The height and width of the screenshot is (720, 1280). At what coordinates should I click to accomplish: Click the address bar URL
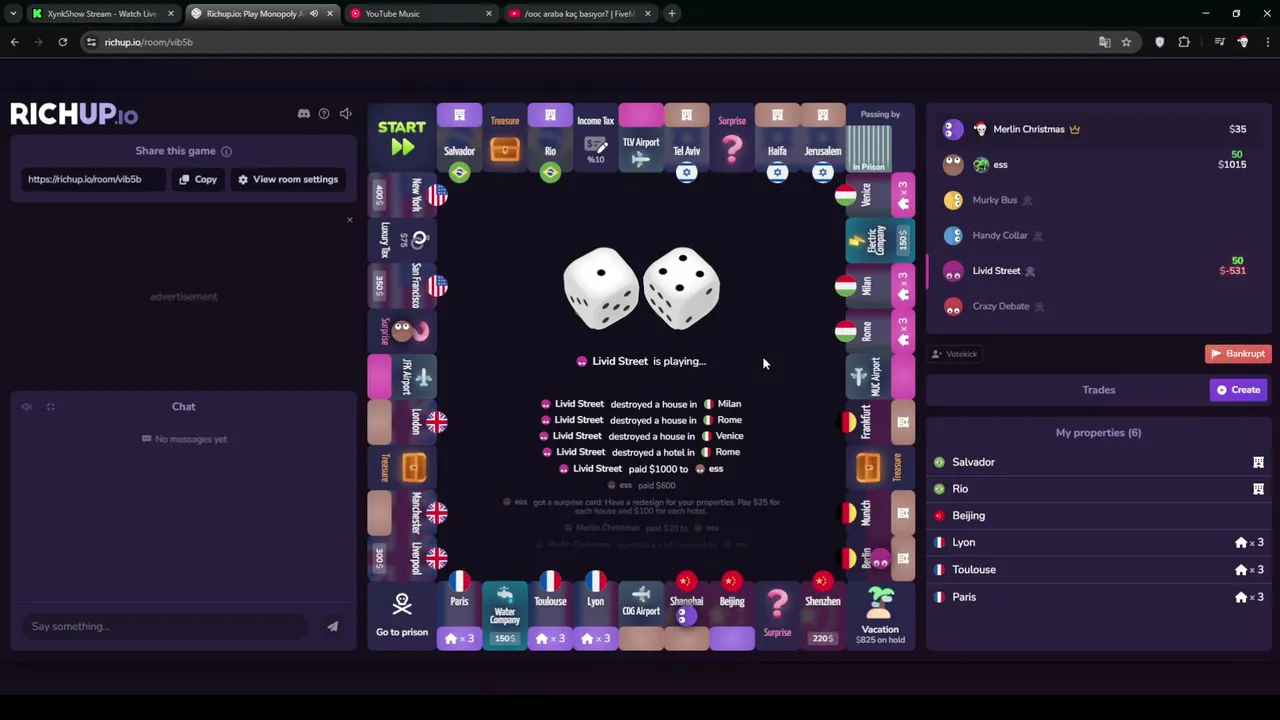[148, 42]
